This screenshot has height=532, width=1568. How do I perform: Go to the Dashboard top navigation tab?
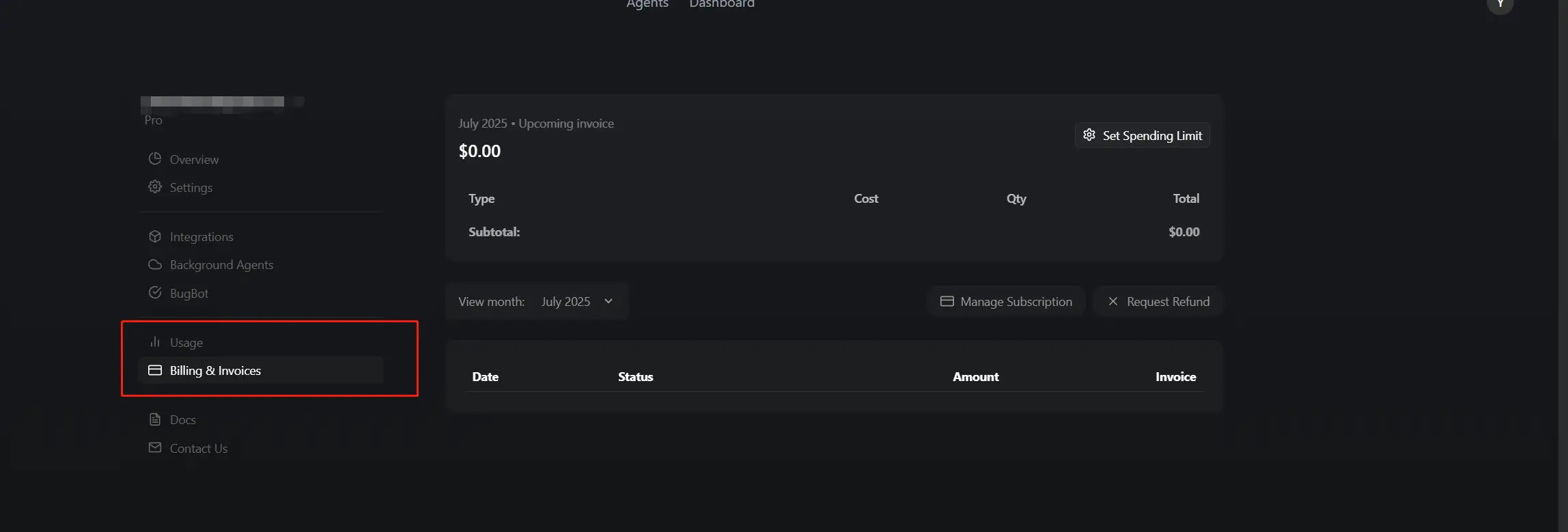click(721, 4)
